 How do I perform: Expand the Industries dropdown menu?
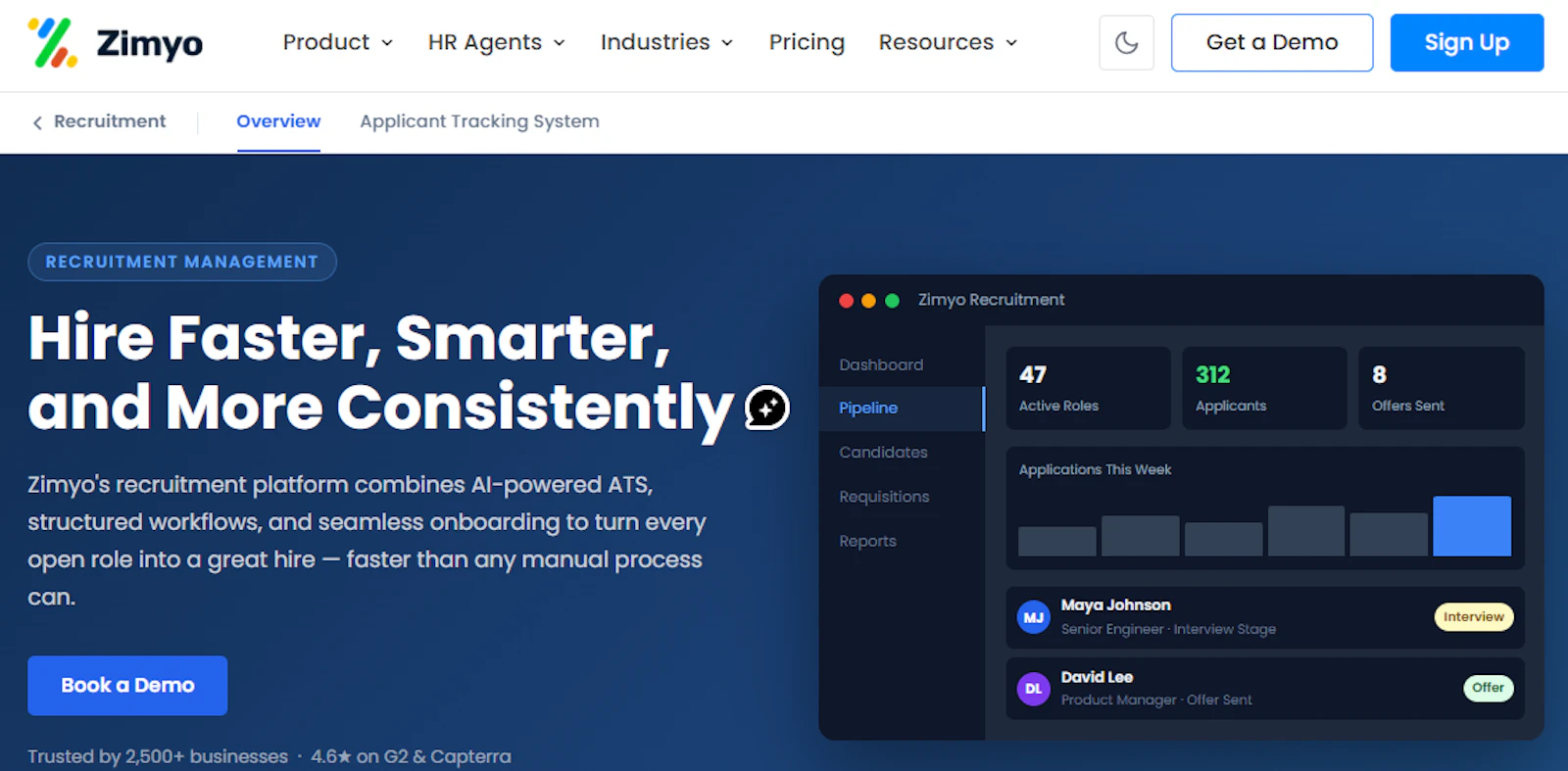pos(666,42)
